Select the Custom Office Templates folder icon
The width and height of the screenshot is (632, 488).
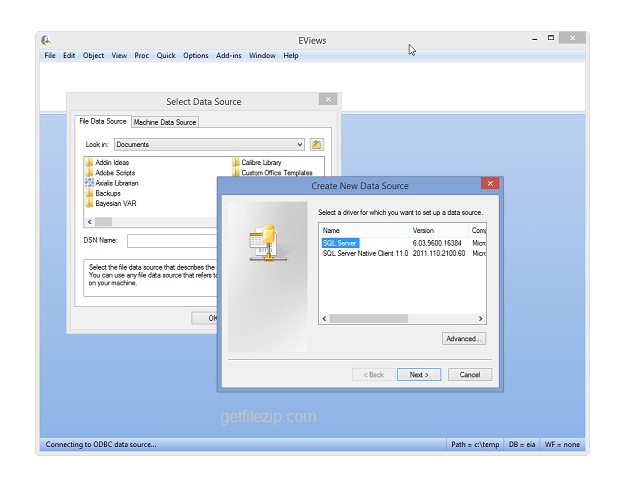(x=236, y=172)
